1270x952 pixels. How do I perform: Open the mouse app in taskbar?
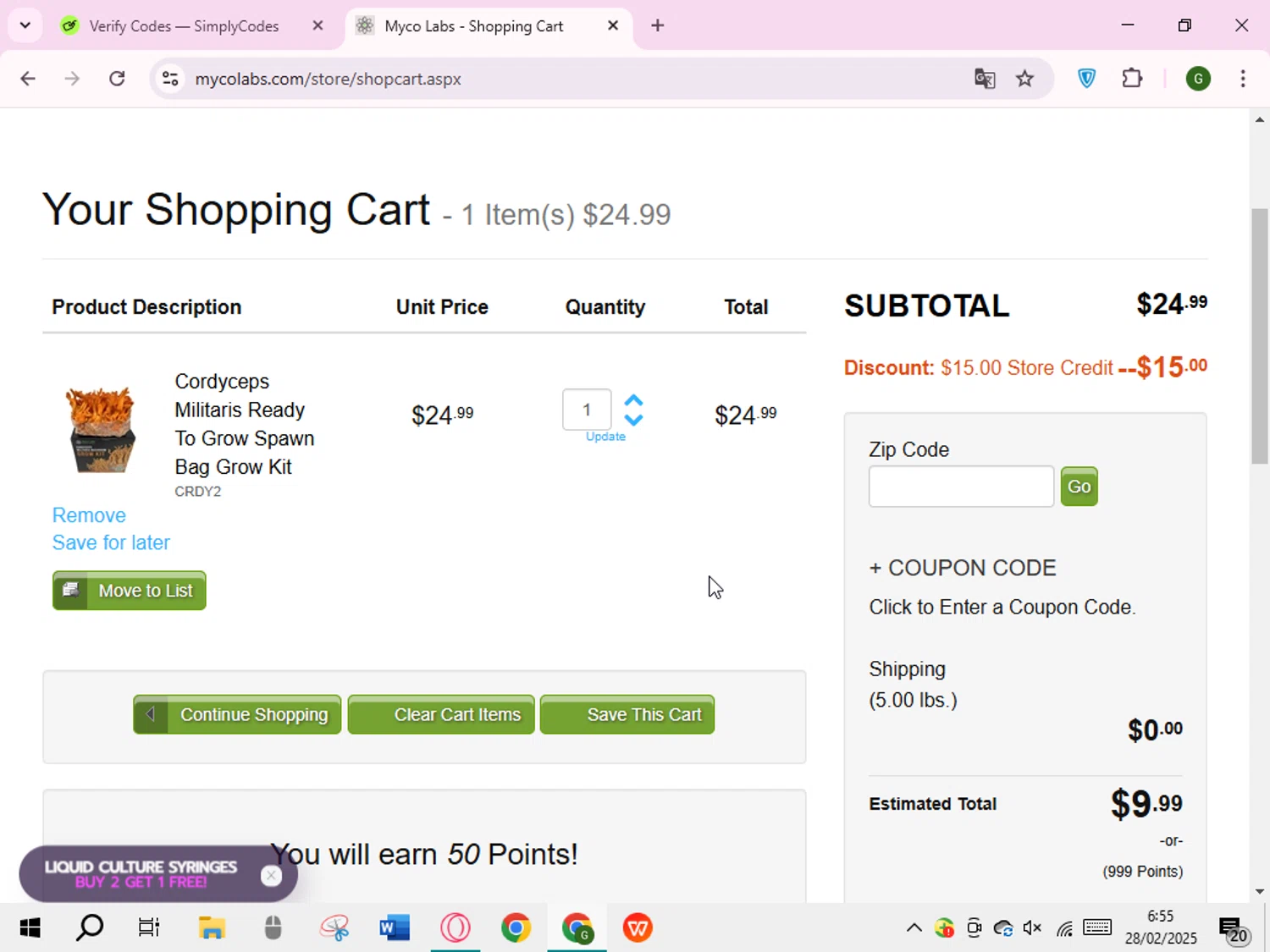(x=273, y=928)
